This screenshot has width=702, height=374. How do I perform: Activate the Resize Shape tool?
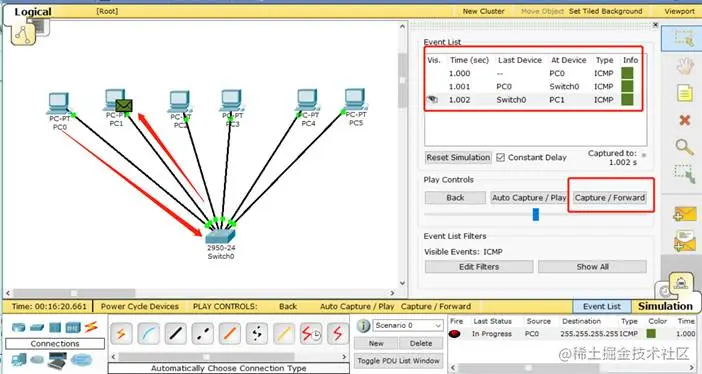pos(685,174)
